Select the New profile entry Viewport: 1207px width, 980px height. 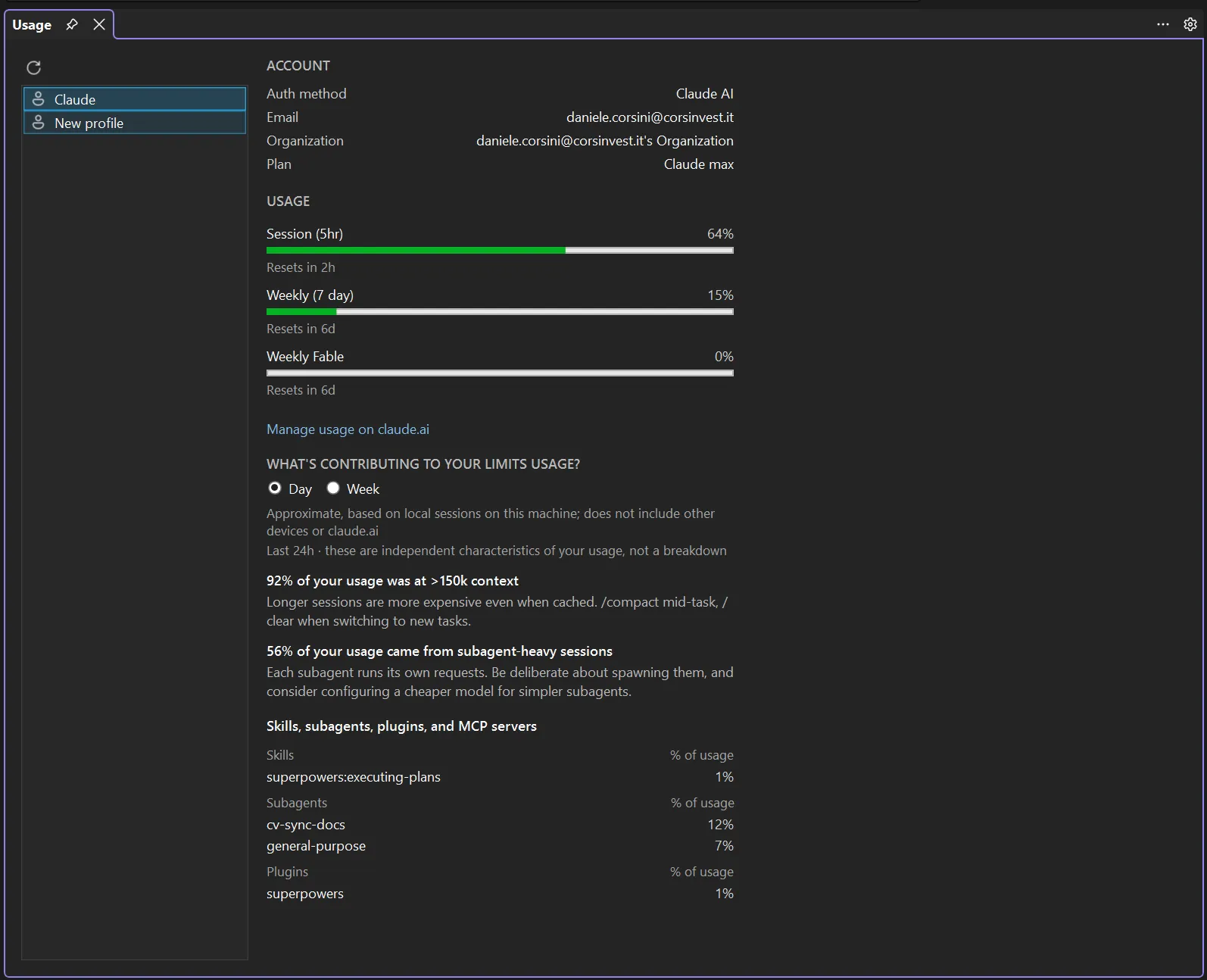(135, 123)
